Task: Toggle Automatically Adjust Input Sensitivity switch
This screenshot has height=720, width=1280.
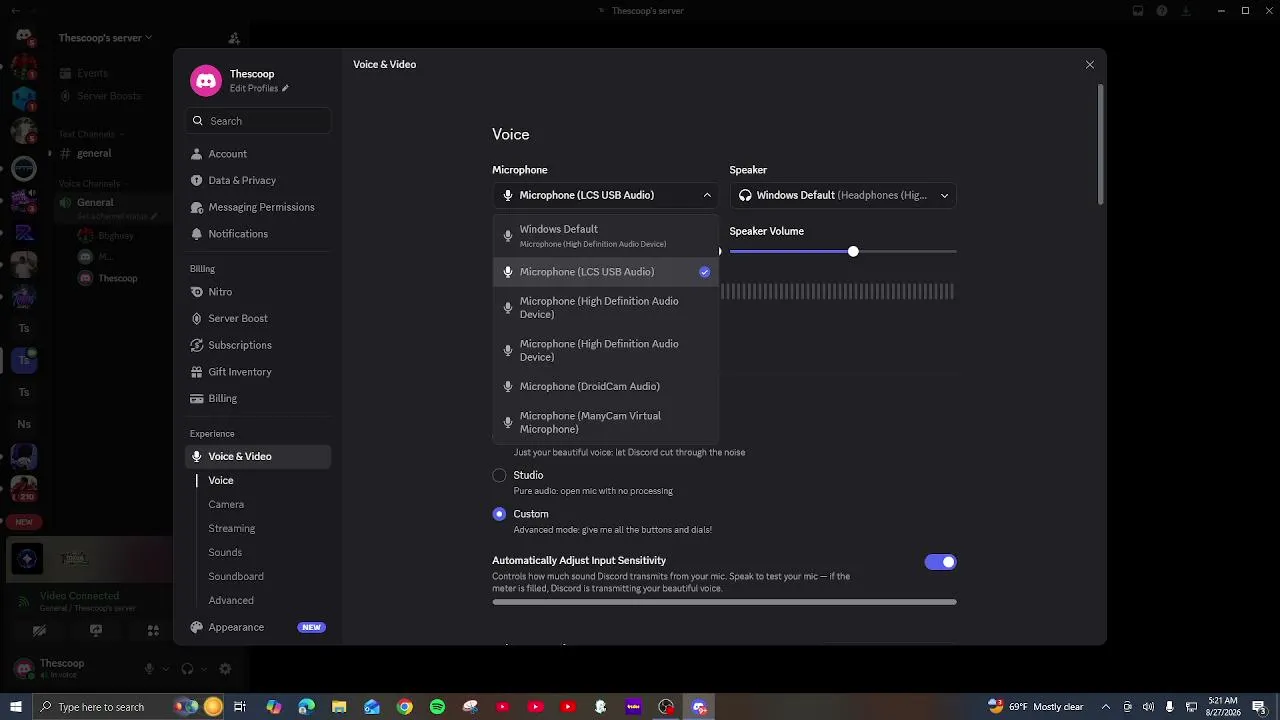Action: pyautogui.click(x=940, y=562)
